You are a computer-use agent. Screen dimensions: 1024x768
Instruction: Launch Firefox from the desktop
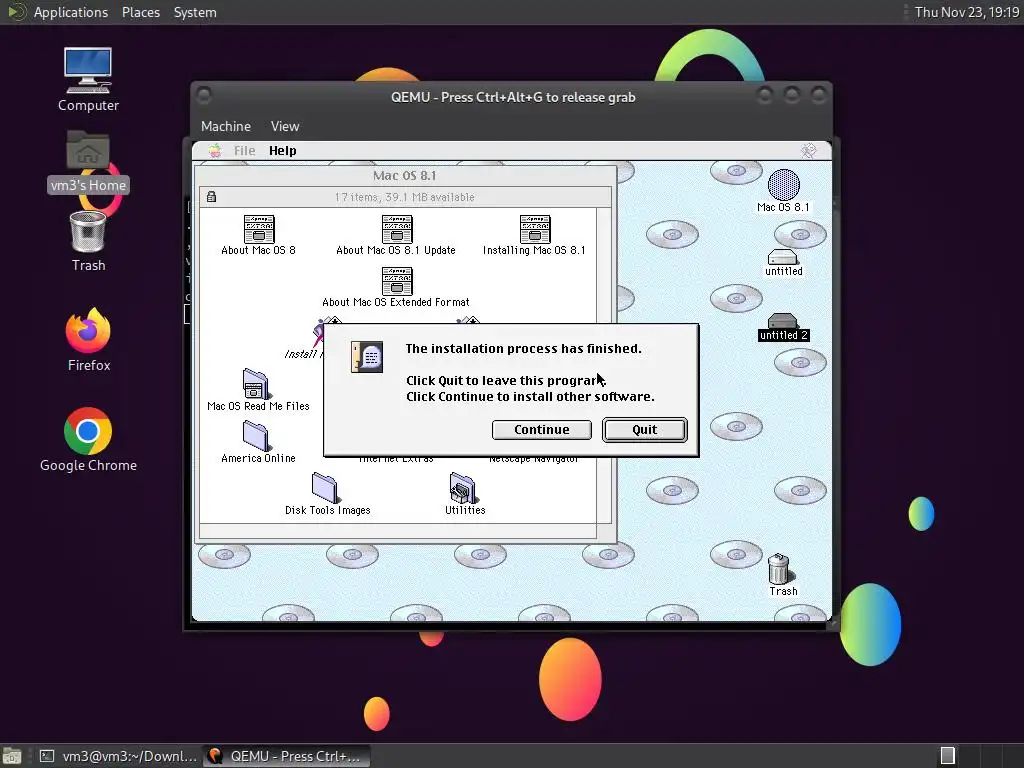point(88,330)
